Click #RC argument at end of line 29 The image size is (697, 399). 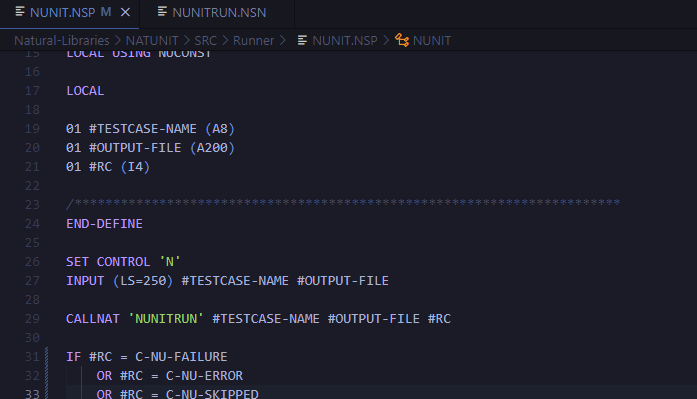[x=439, y=319]
